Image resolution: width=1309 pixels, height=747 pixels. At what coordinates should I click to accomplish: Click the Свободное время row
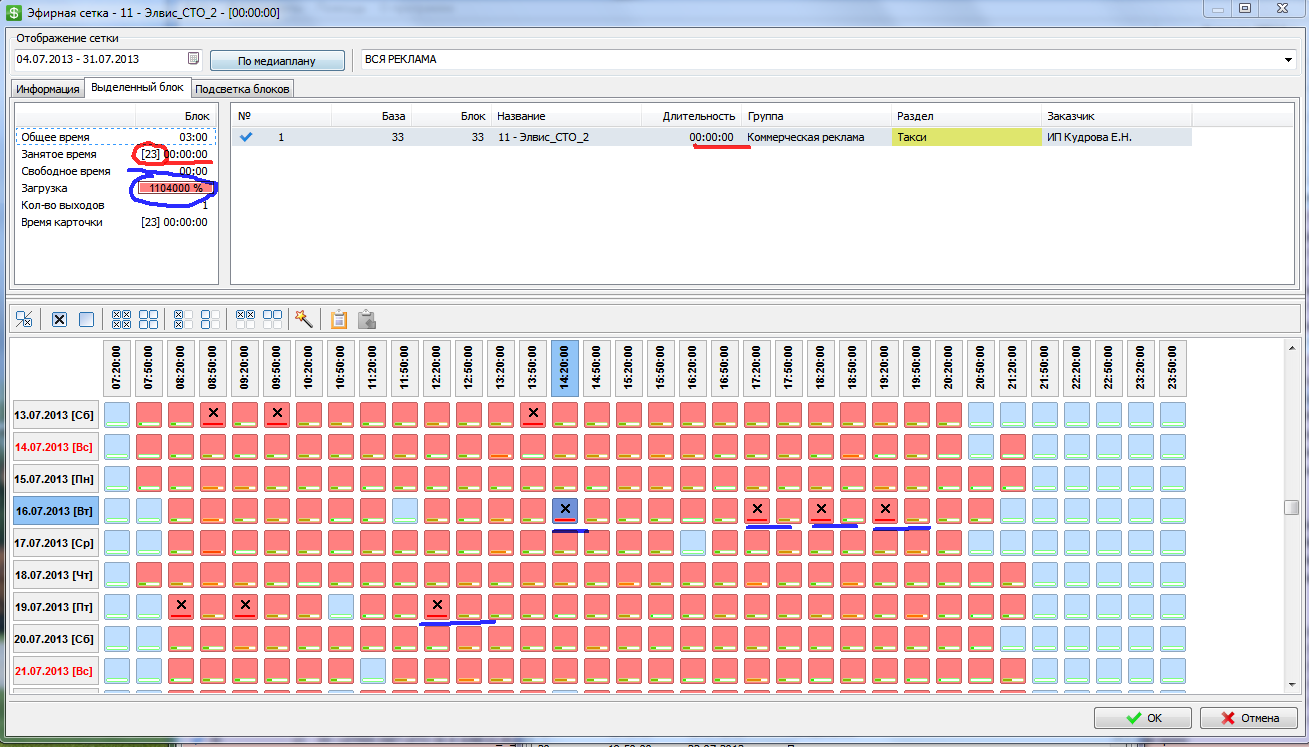coord(115,171)
